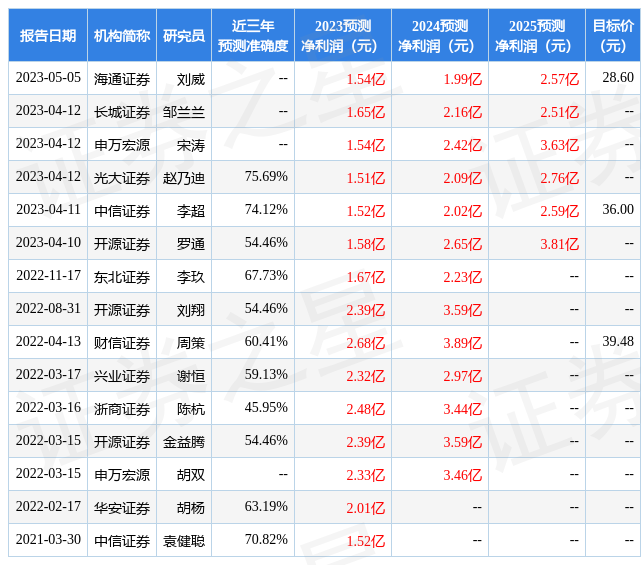Screen dimensions: 641x565
Task: Select the date 2023-04-10
Action: [x=48, y=243]
